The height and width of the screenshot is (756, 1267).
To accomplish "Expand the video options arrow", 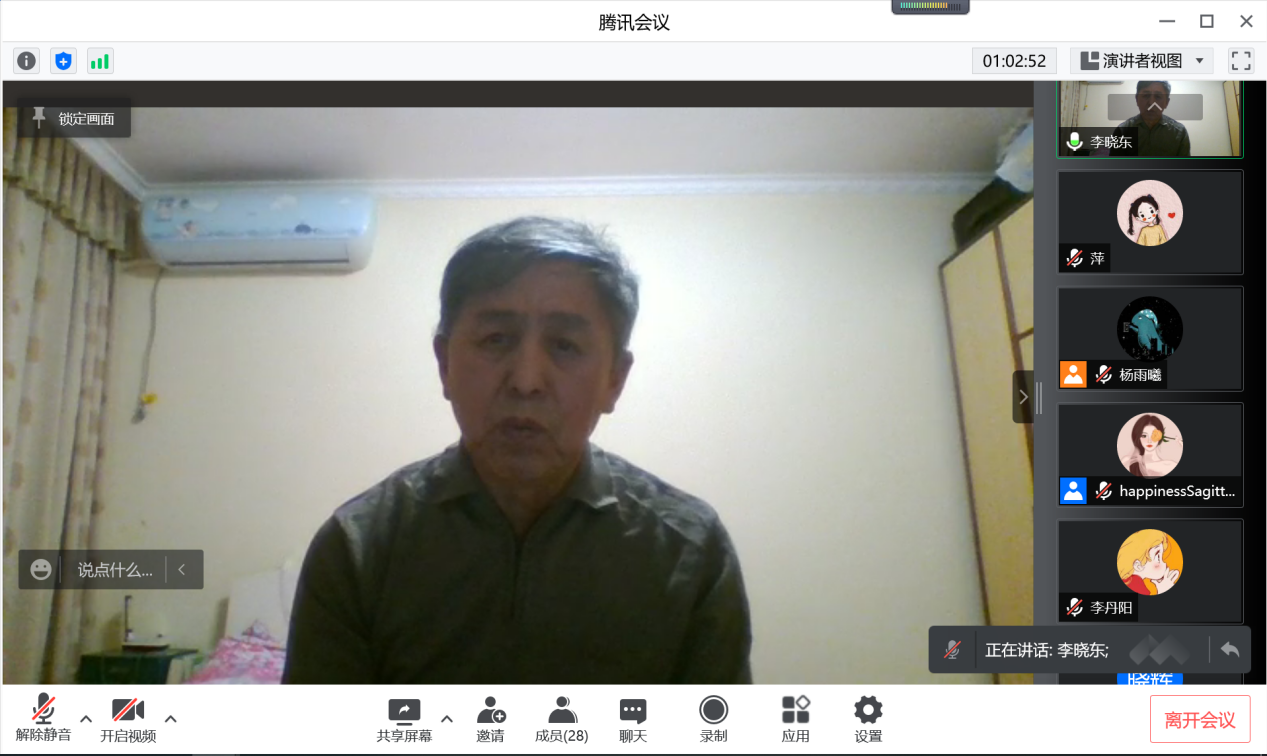I will click(171, 718).
